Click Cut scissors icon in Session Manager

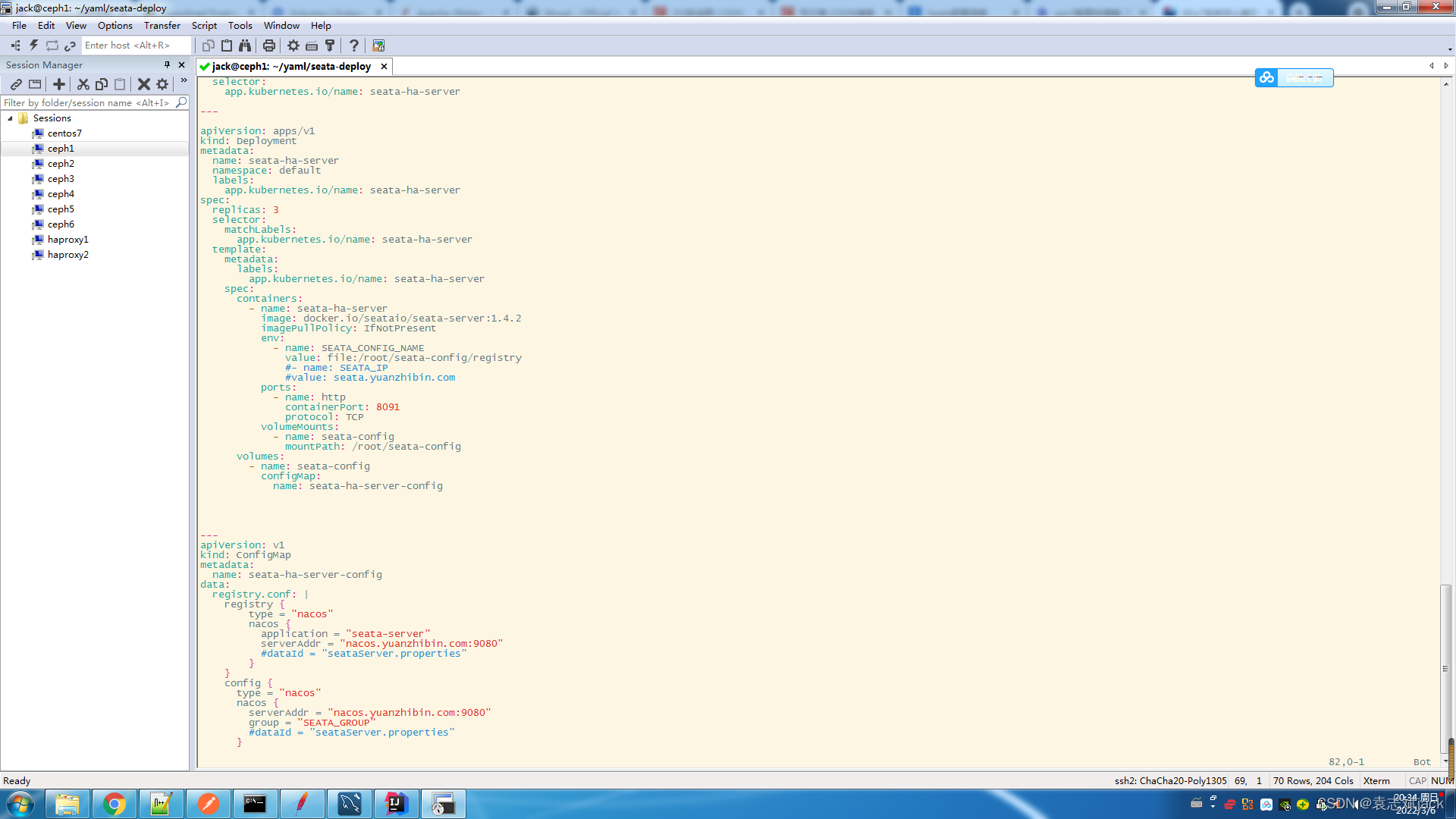pos(83,84)
